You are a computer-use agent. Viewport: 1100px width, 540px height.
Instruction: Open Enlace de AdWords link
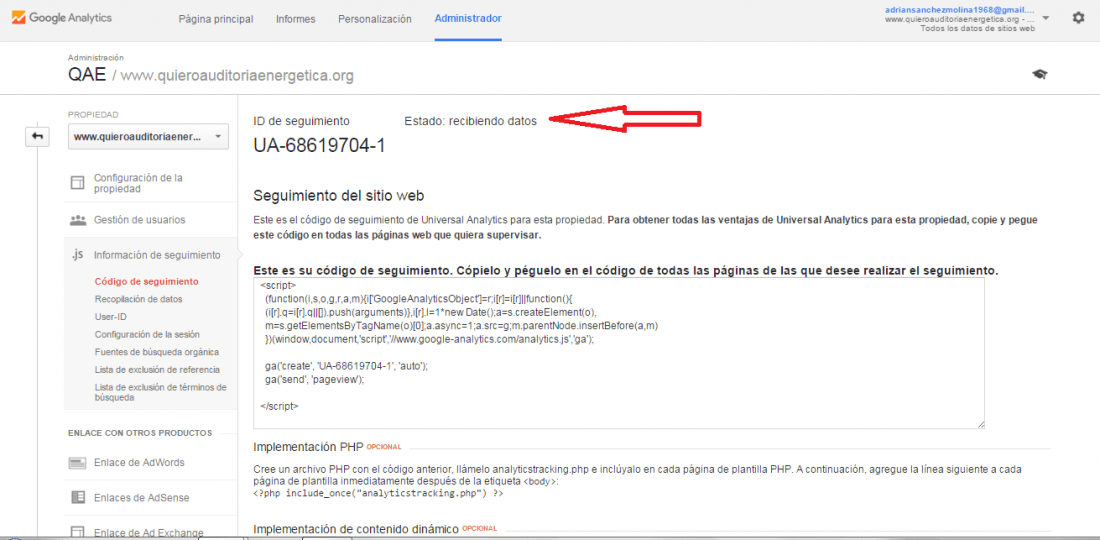(x=139, y=463)
